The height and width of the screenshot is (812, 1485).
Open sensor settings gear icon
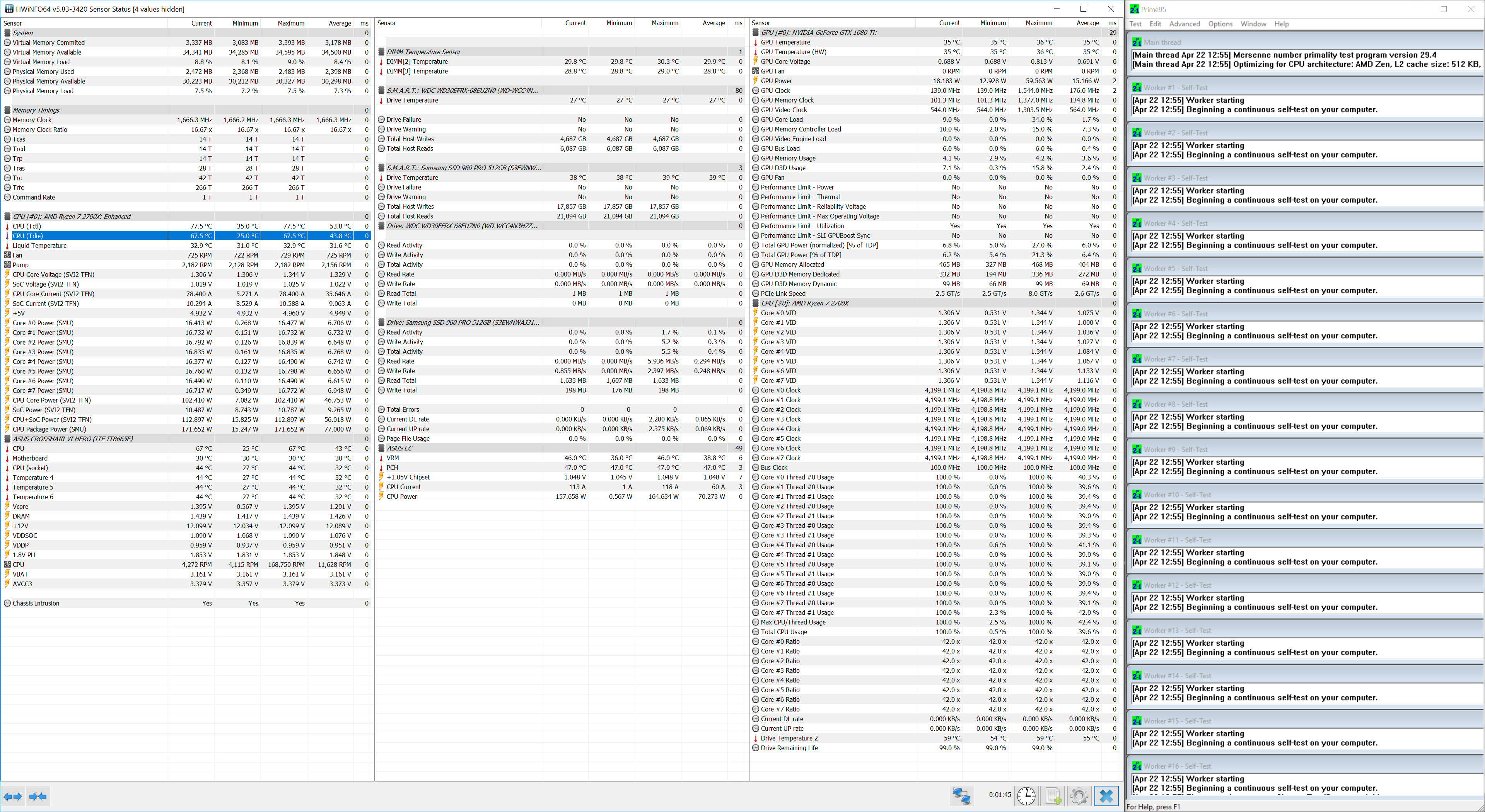click(x=1079, y=796)
